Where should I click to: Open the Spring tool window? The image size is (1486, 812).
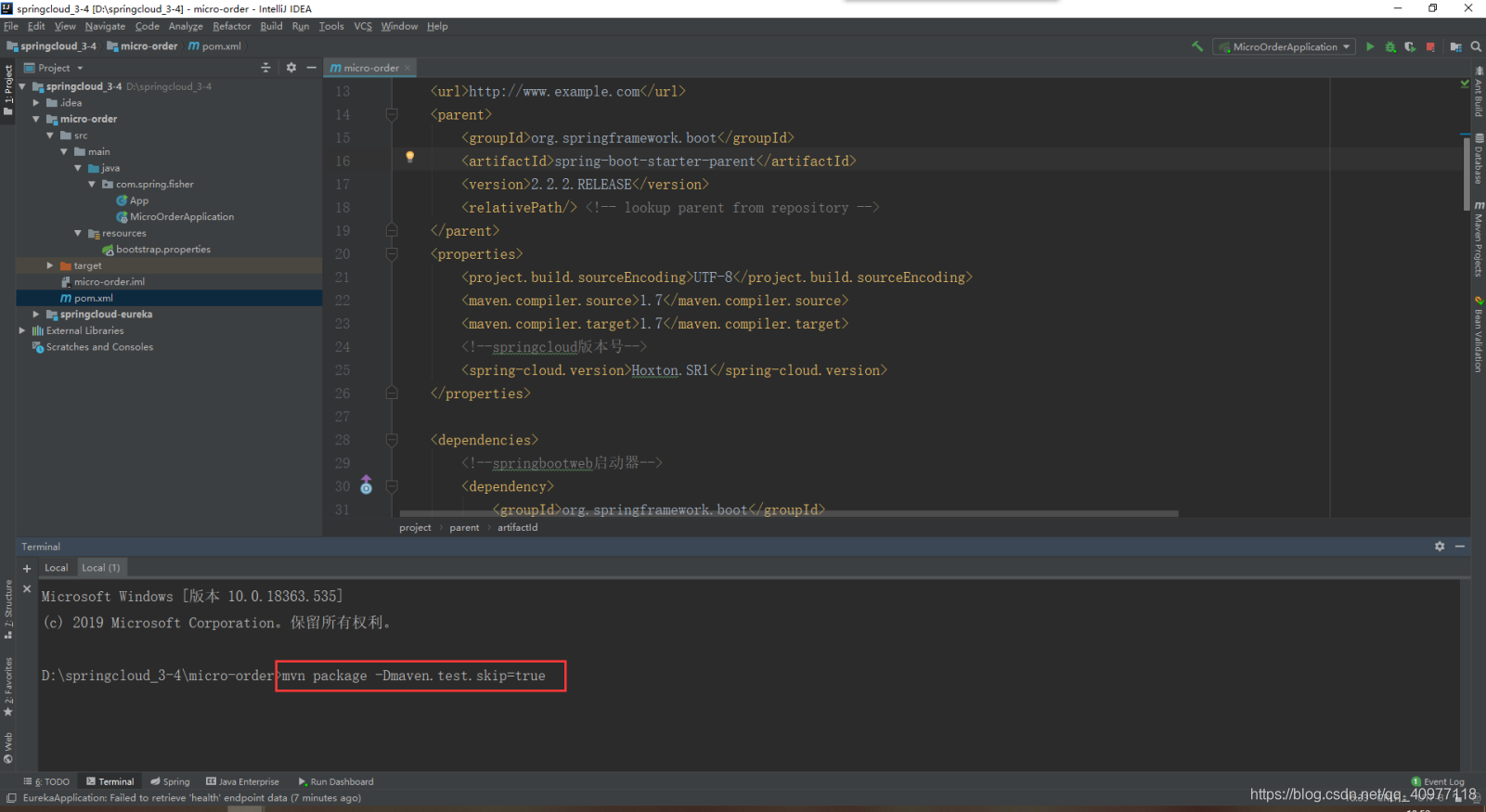click(x=170, y=781)
